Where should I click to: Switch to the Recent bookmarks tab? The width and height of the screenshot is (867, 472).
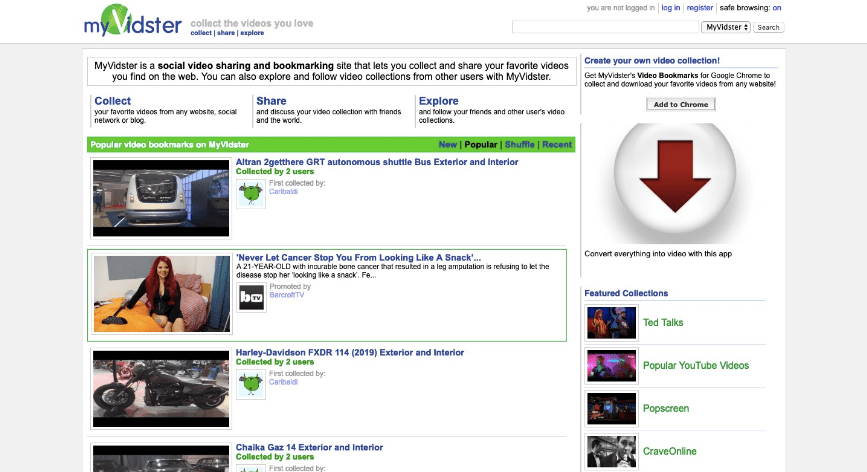(557, 144)
